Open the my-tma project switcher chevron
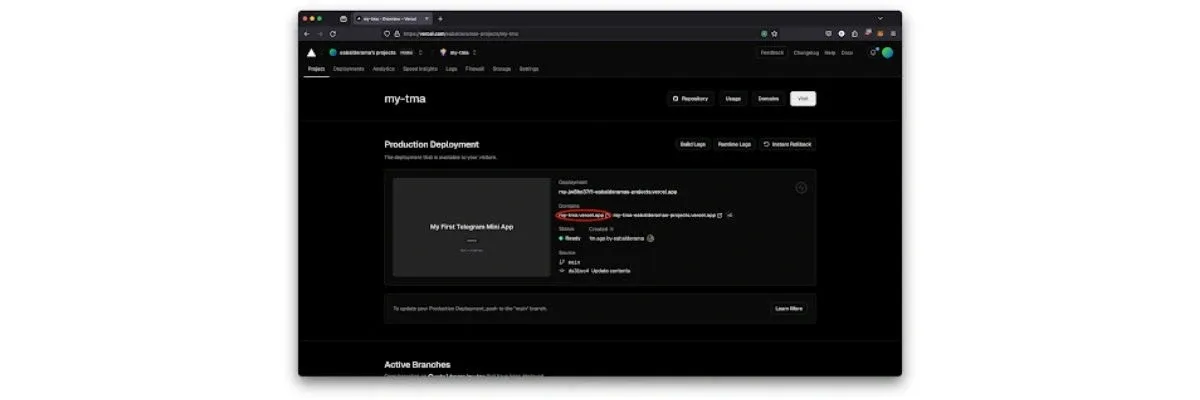Viewport: 1200px width, 400px height. click(x=475, y=52)
